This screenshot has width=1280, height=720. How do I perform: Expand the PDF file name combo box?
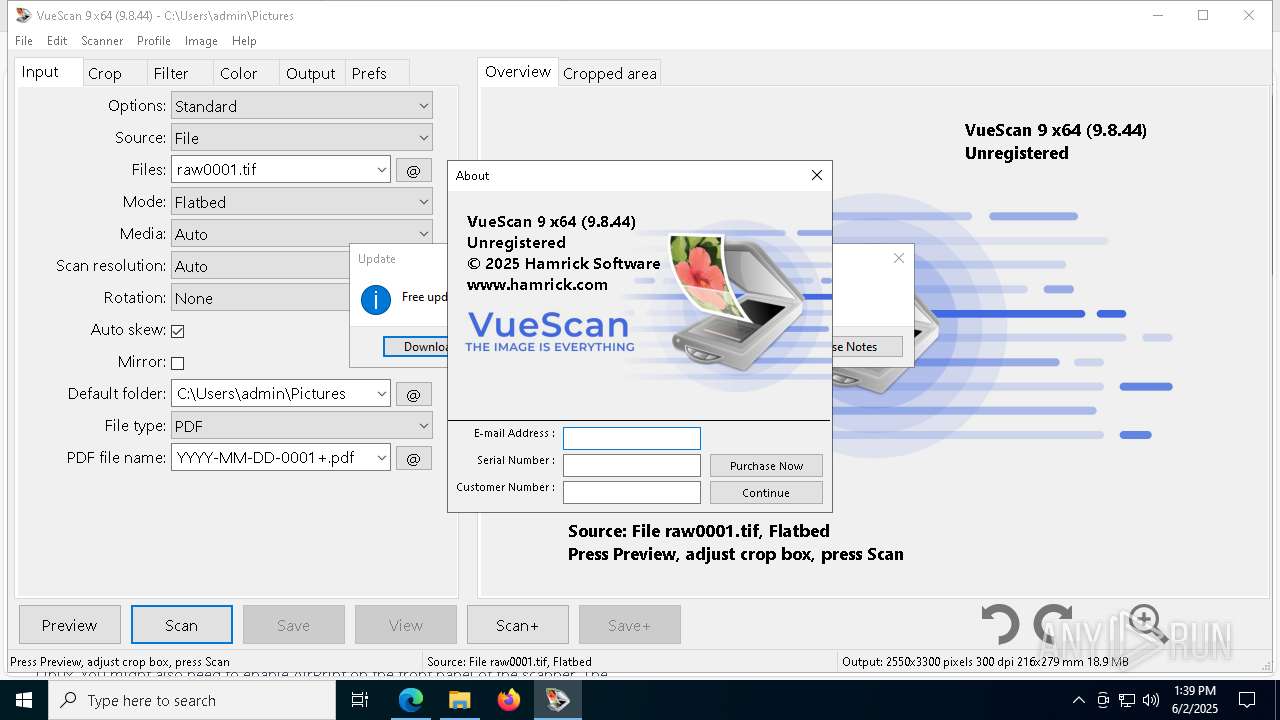click(x=381, y=458)
